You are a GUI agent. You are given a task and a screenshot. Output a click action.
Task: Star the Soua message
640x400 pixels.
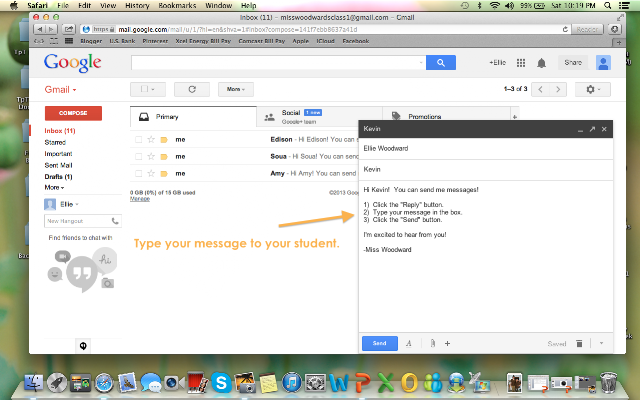(151, 156)
